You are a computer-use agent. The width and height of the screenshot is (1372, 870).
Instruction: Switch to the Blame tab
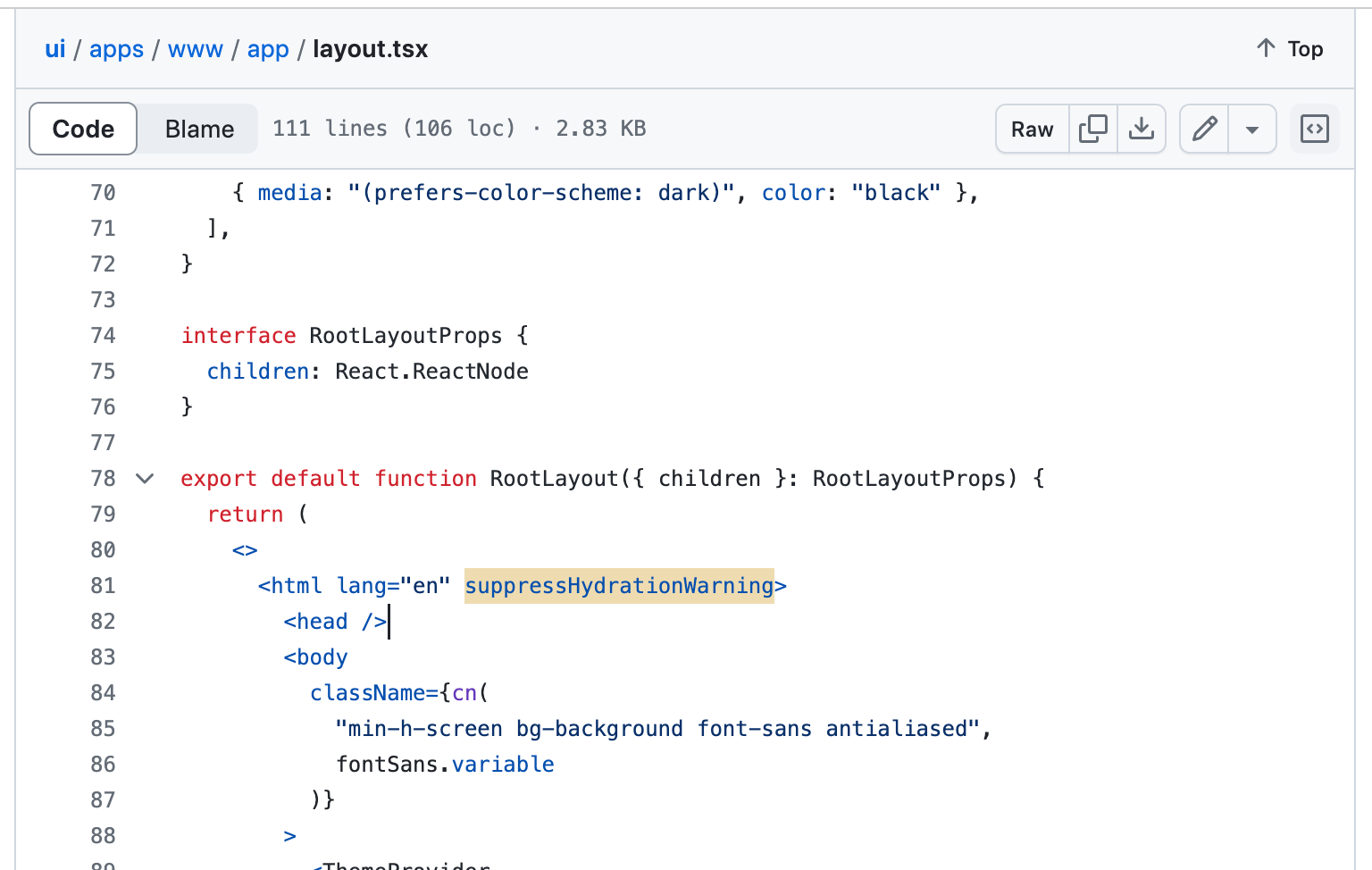[199, 129]
